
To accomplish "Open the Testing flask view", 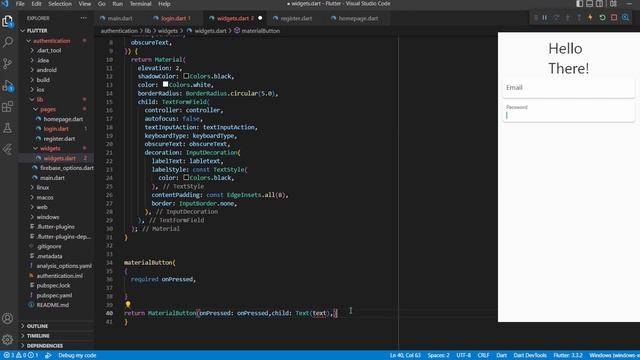I will [8, 128].
